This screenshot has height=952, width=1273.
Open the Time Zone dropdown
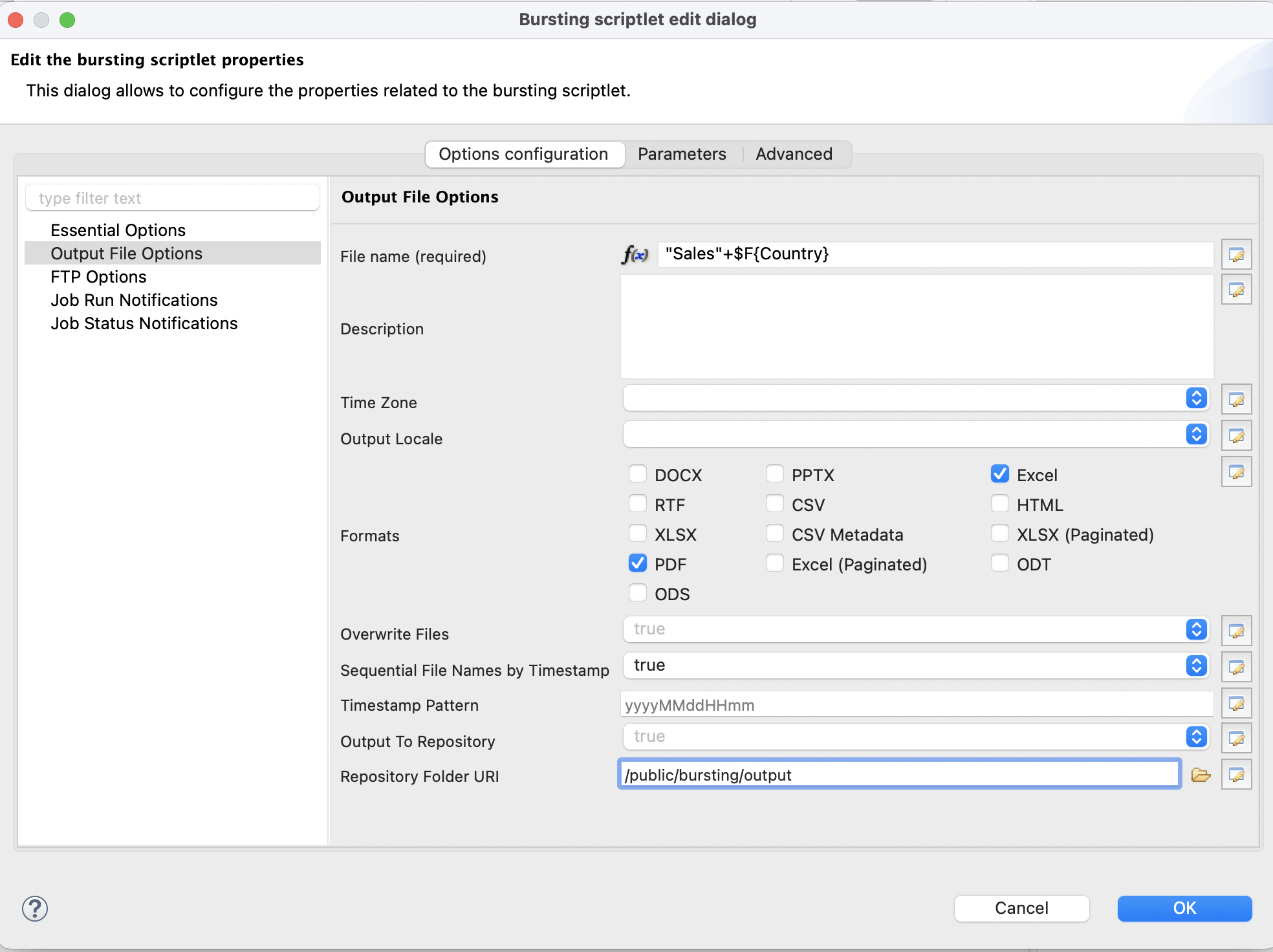916,398
